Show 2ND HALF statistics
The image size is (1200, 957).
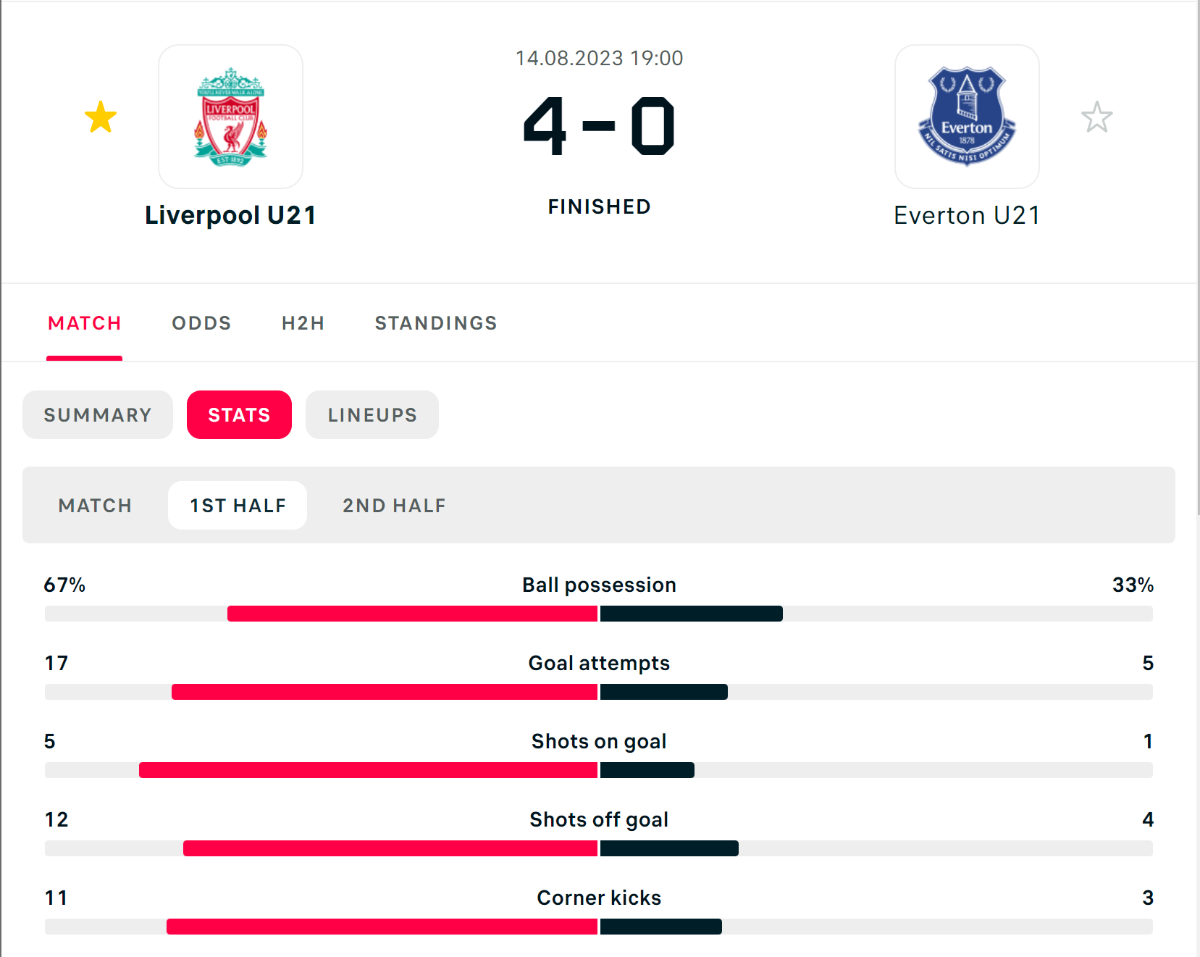[394, 506]
